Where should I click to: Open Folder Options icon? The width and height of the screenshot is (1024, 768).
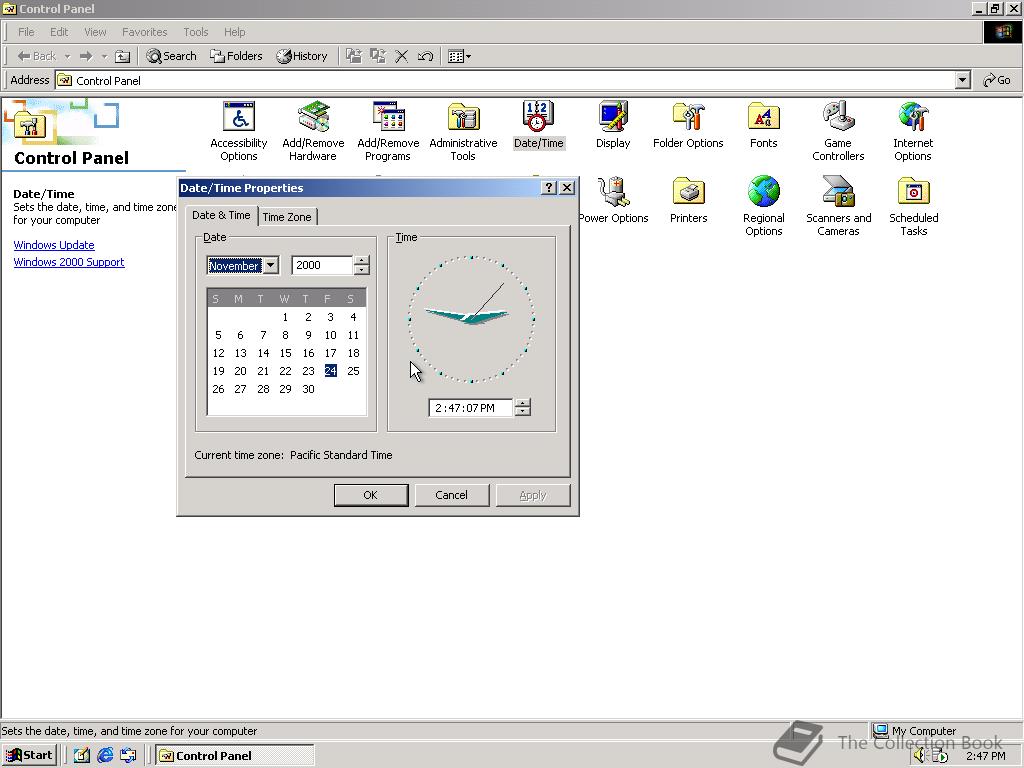click(688, 125)
